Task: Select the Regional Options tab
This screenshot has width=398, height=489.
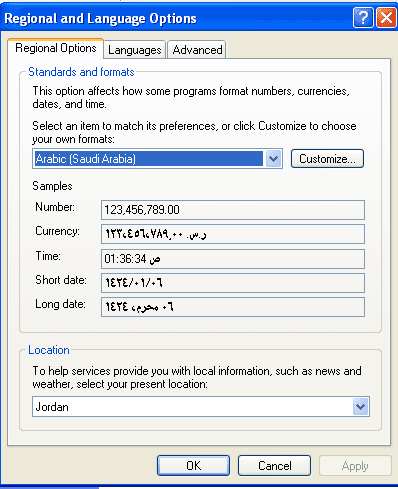Action: pyautogui.click(x=56, y=48)
